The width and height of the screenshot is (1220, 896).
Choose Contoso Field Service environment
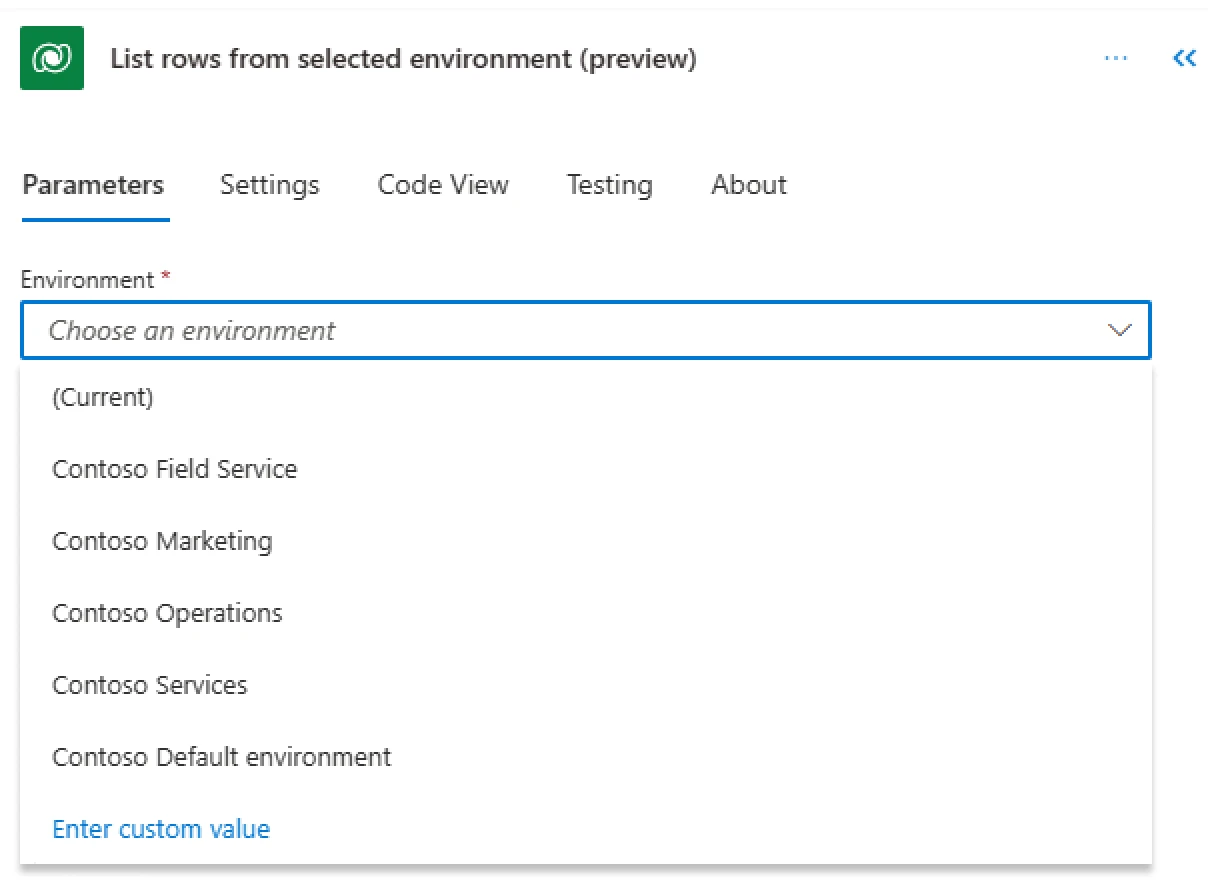(x=175, y=469)
